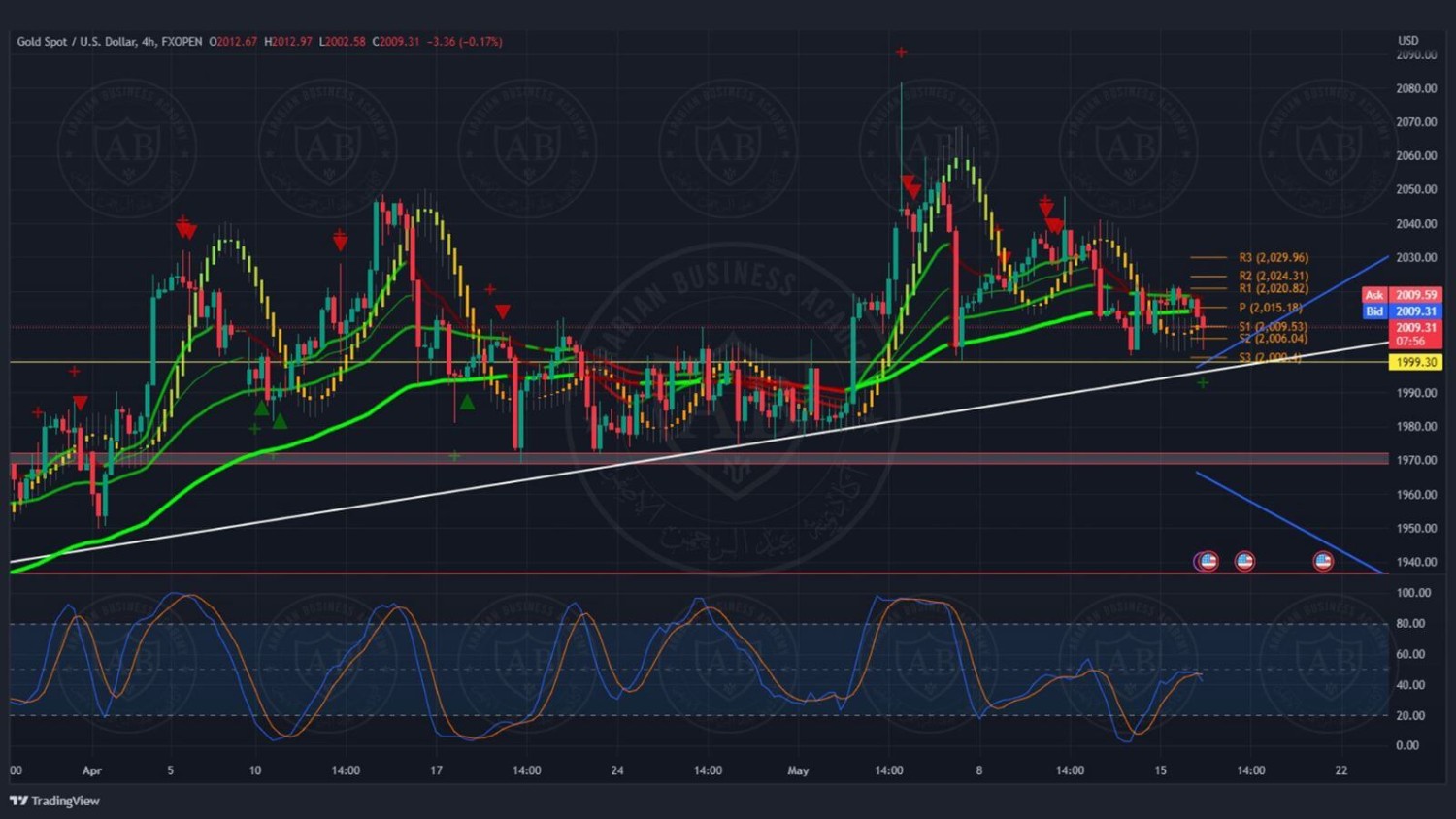The image size is (1456, 819).
Task: Click the 22 date label on the time axis
Action: click(1341, 770)
